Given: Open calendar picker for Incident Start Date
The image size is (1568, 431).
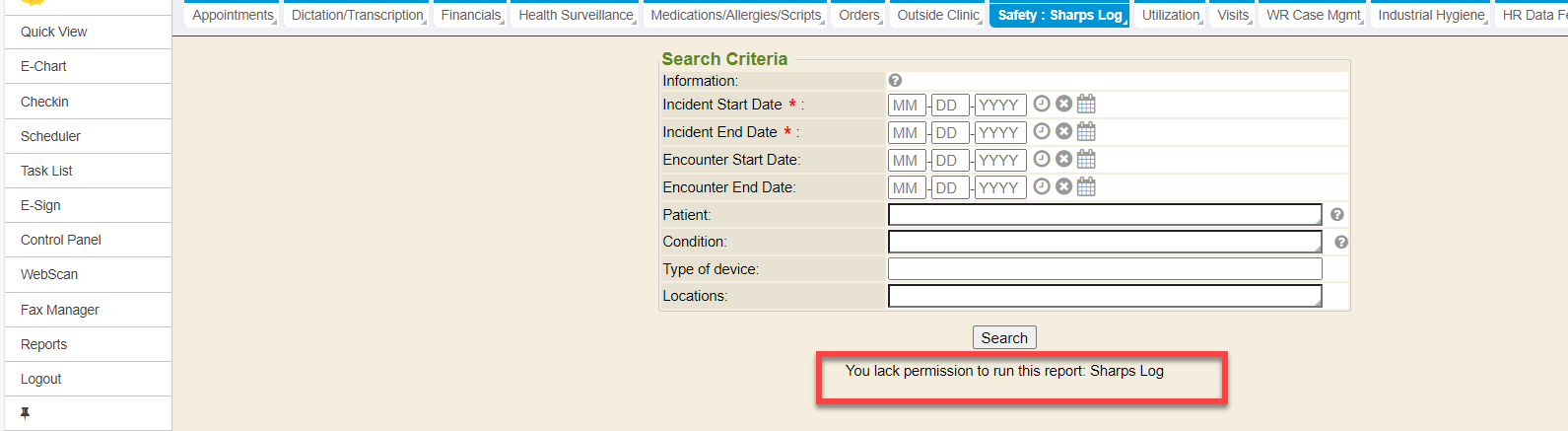Looking at the screenshot, I should pyautogui.click(x=1086, y=104).
